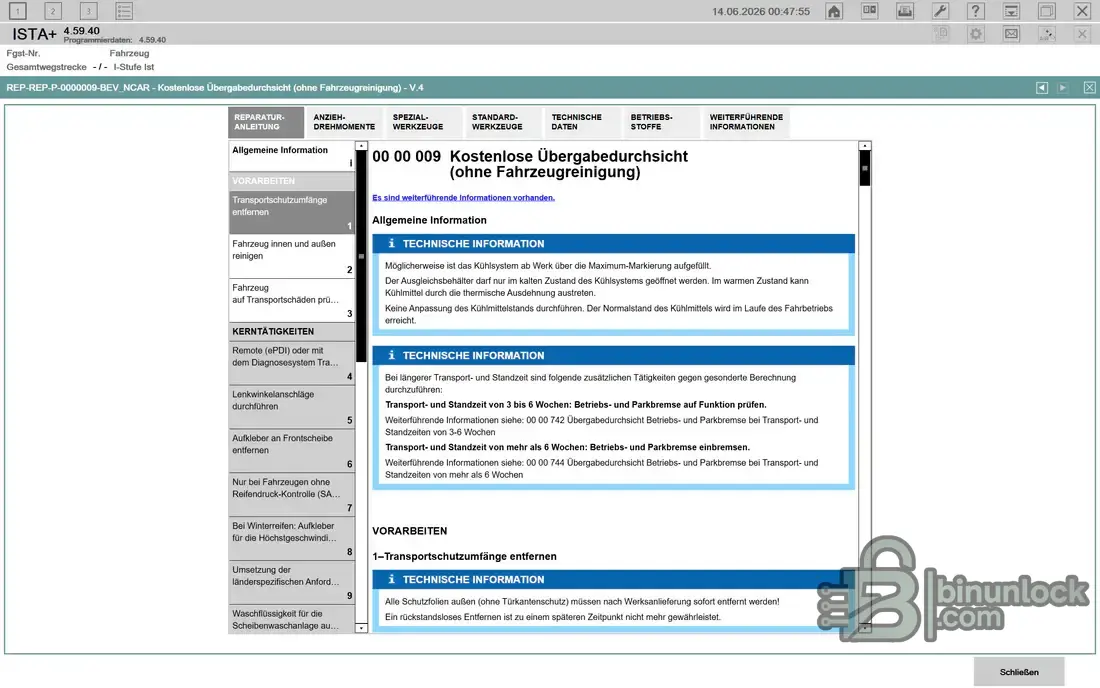Select session slot 1 icon
The height and width of the screenshot is (688, 1100).
[x=18, y=11]
